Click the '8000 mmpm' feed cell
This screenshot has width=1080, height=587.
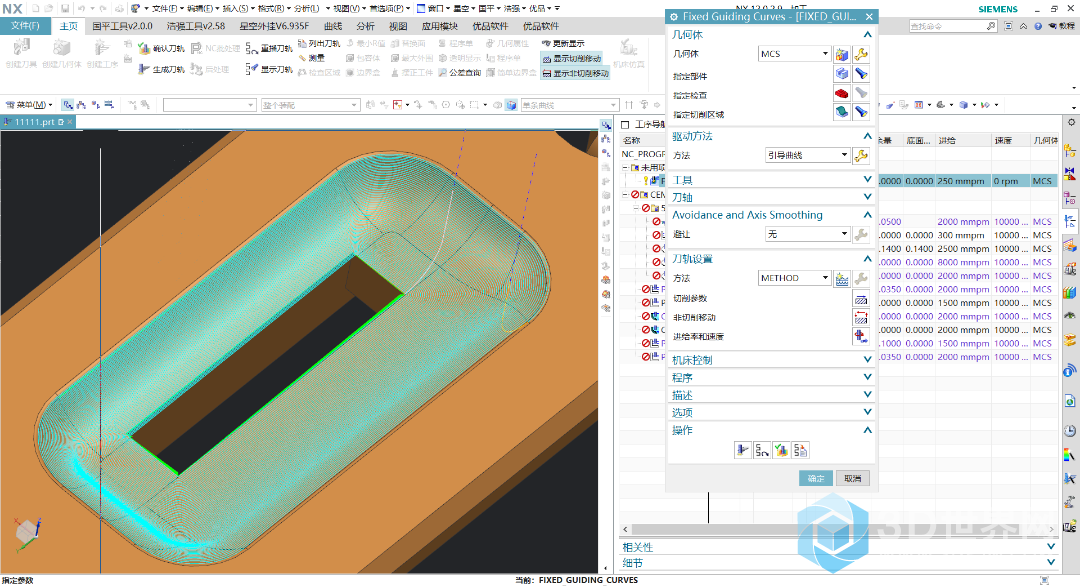tap(963, 262)
